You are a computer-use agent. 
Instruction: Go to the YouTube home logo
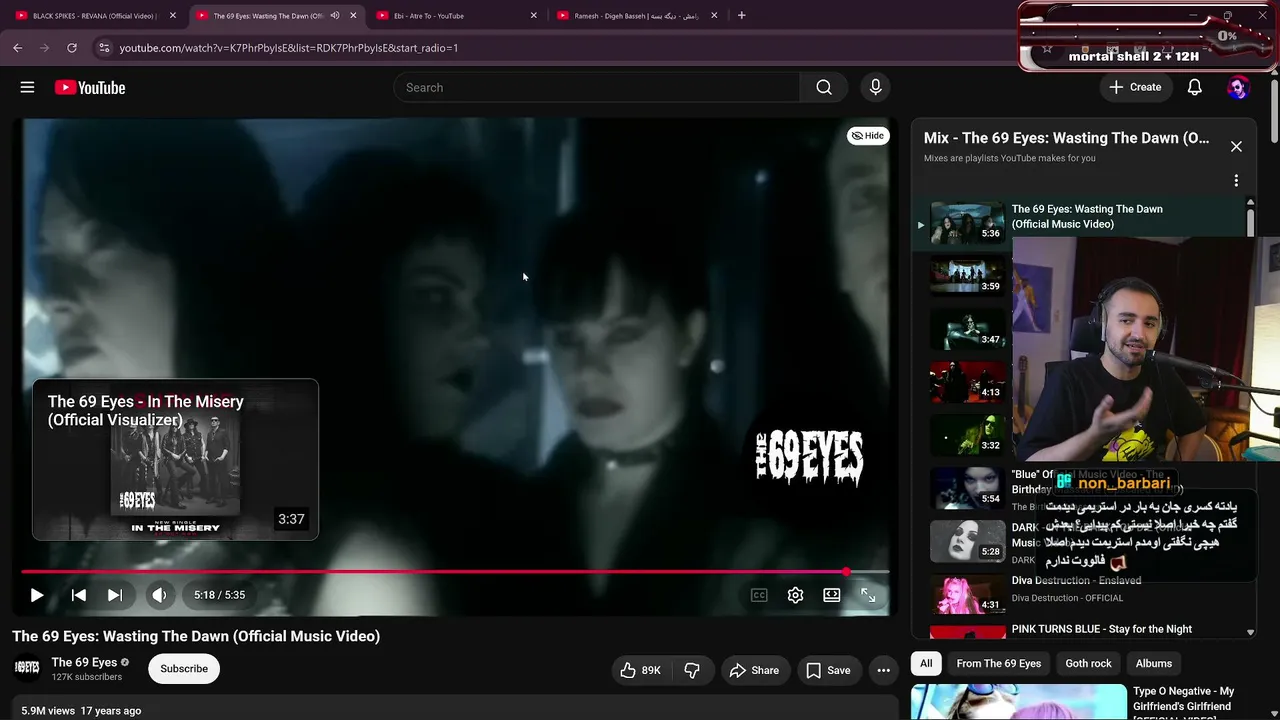click(x=90, y=87)
